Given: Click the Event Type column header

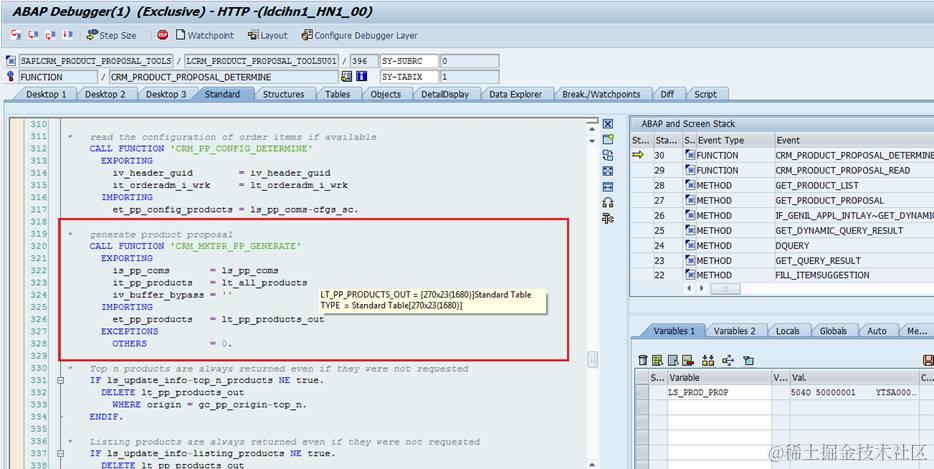Looking at the screenshot, I should (x=734, y=140).
